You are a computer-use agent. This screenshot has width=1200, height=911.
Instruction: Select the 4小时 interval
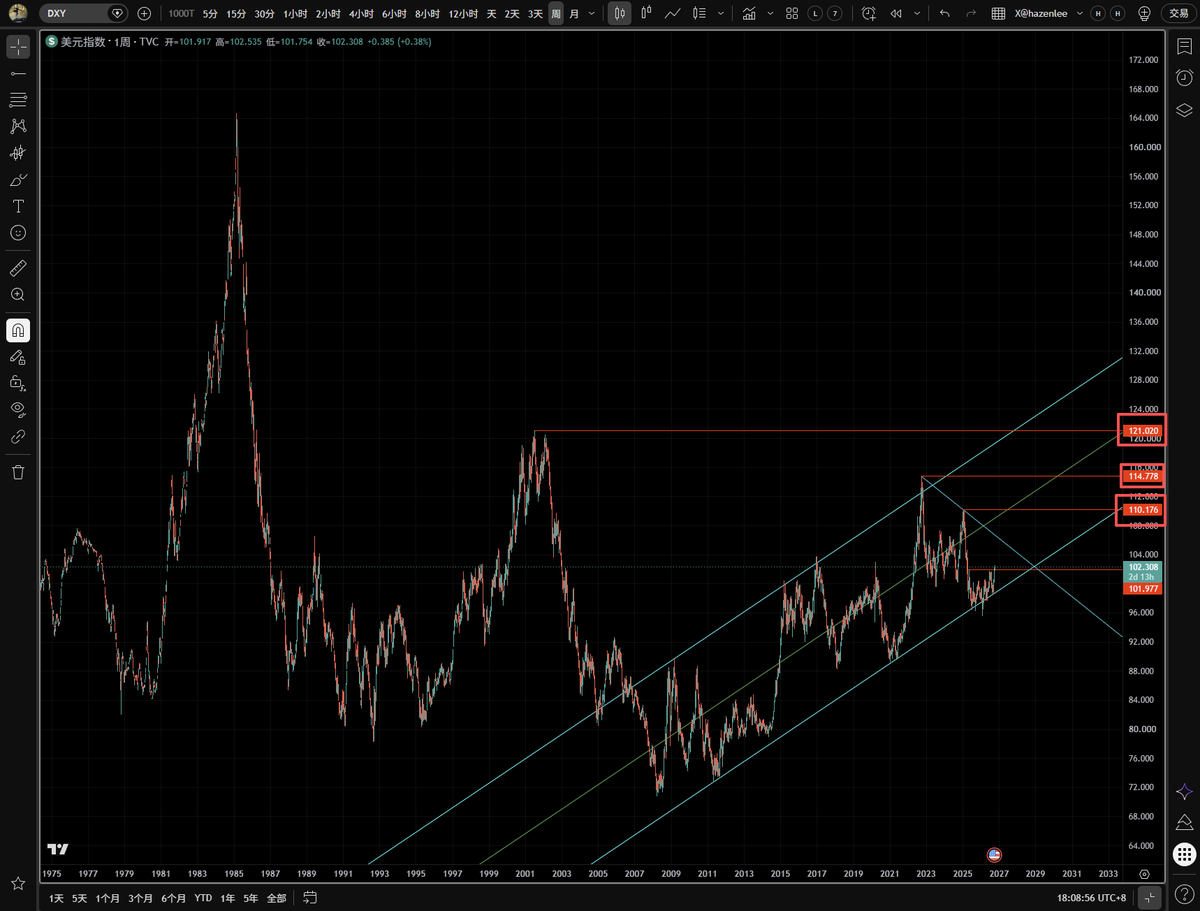click(360, 13)
